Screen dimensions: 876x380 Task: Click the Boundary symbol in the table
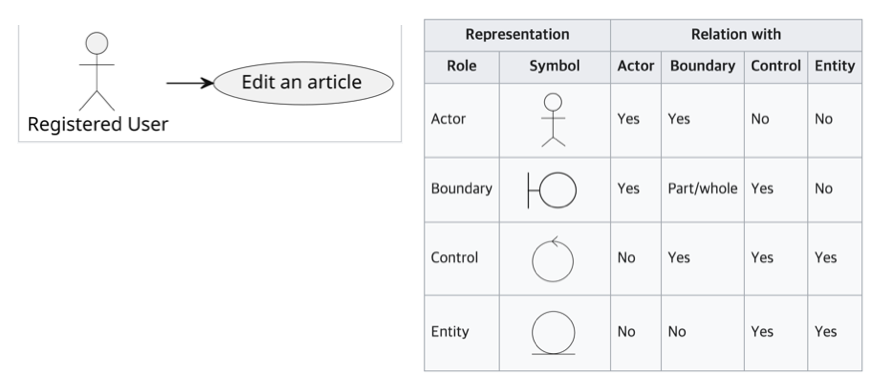click(x=552, y=190)
